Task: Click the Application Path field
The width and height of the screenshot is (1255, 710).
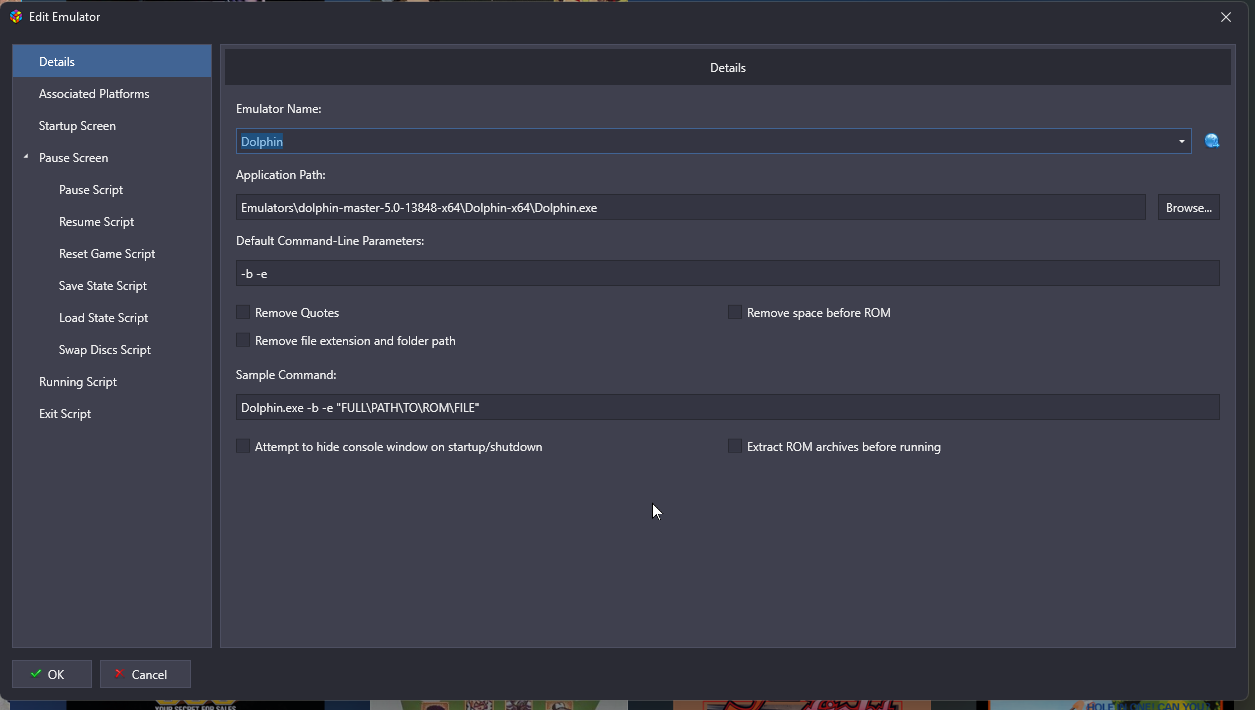Action: coord(691,207)
